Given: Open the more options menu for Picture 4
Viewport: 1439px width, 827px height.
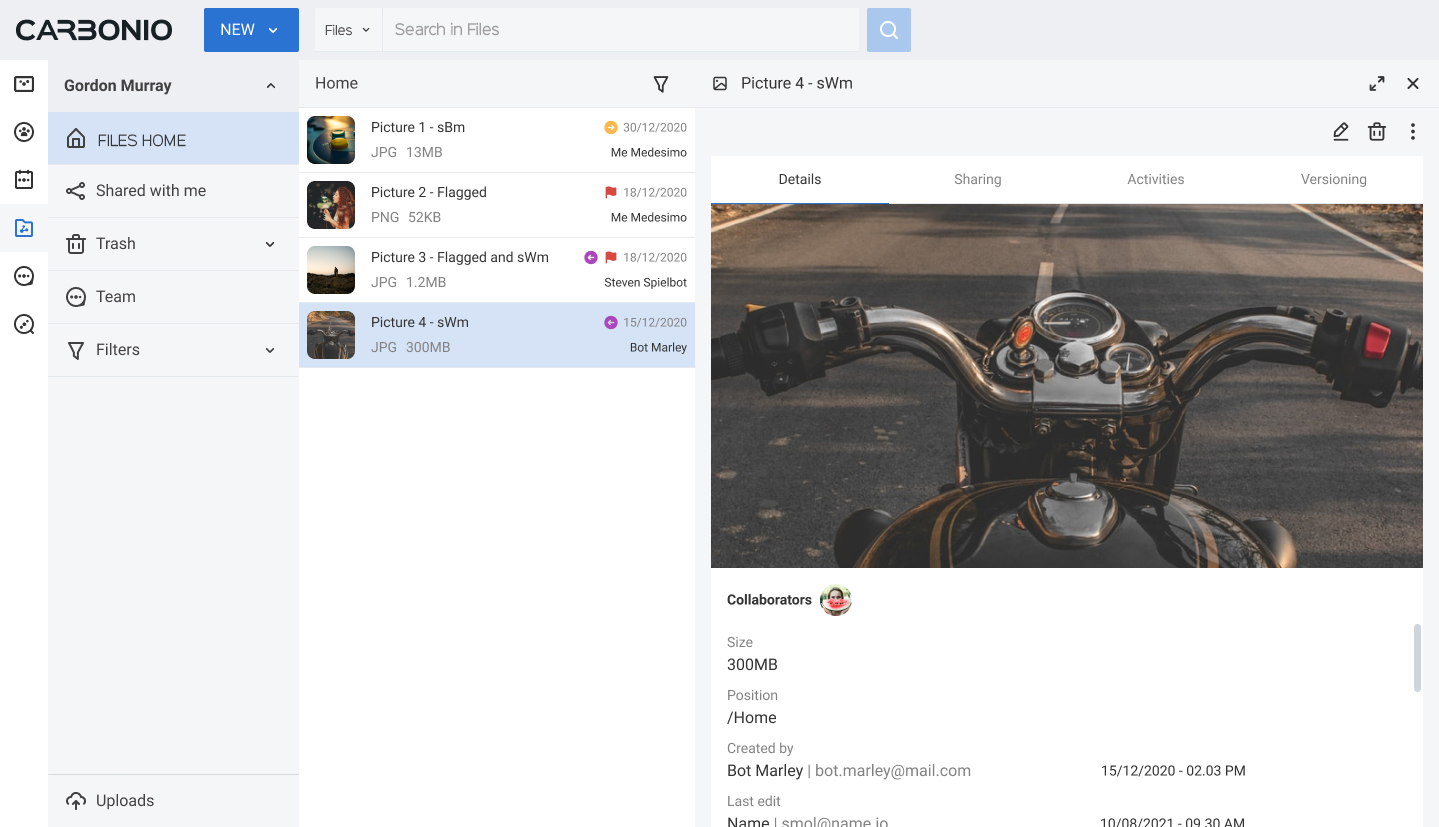Looking at the screenshot, I should coord(1413,131).
